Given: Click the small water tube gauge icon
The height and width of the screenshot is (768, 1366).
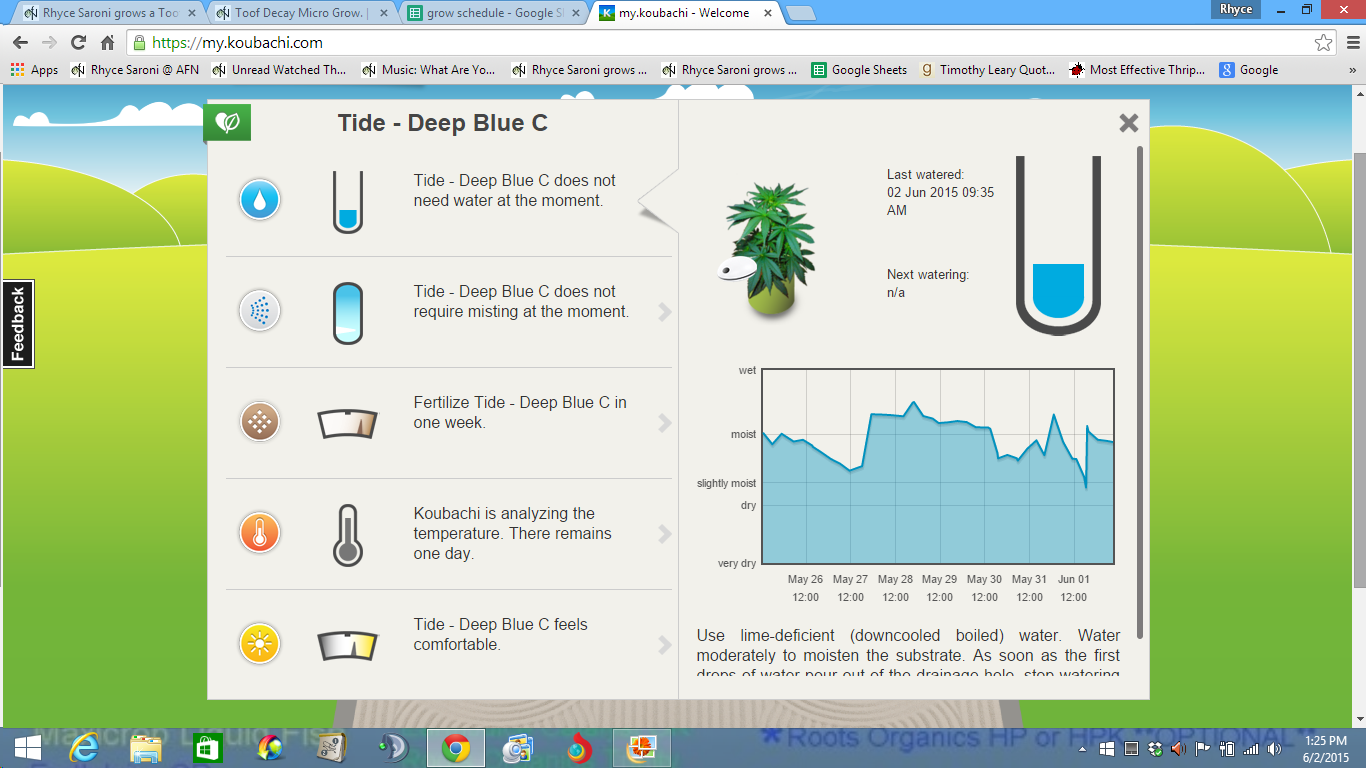Looking at the screenshot, I should tap(348, 201).
